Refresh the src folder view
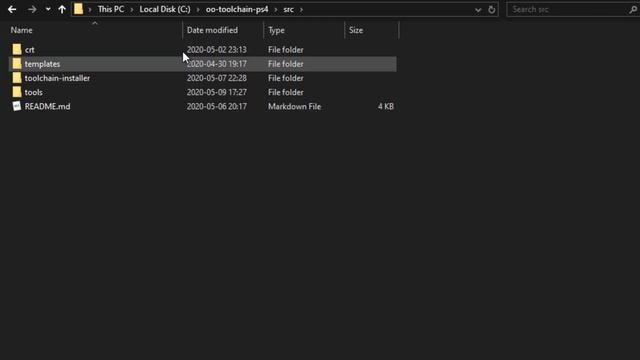Screen dimensions: 640x360 492,9
